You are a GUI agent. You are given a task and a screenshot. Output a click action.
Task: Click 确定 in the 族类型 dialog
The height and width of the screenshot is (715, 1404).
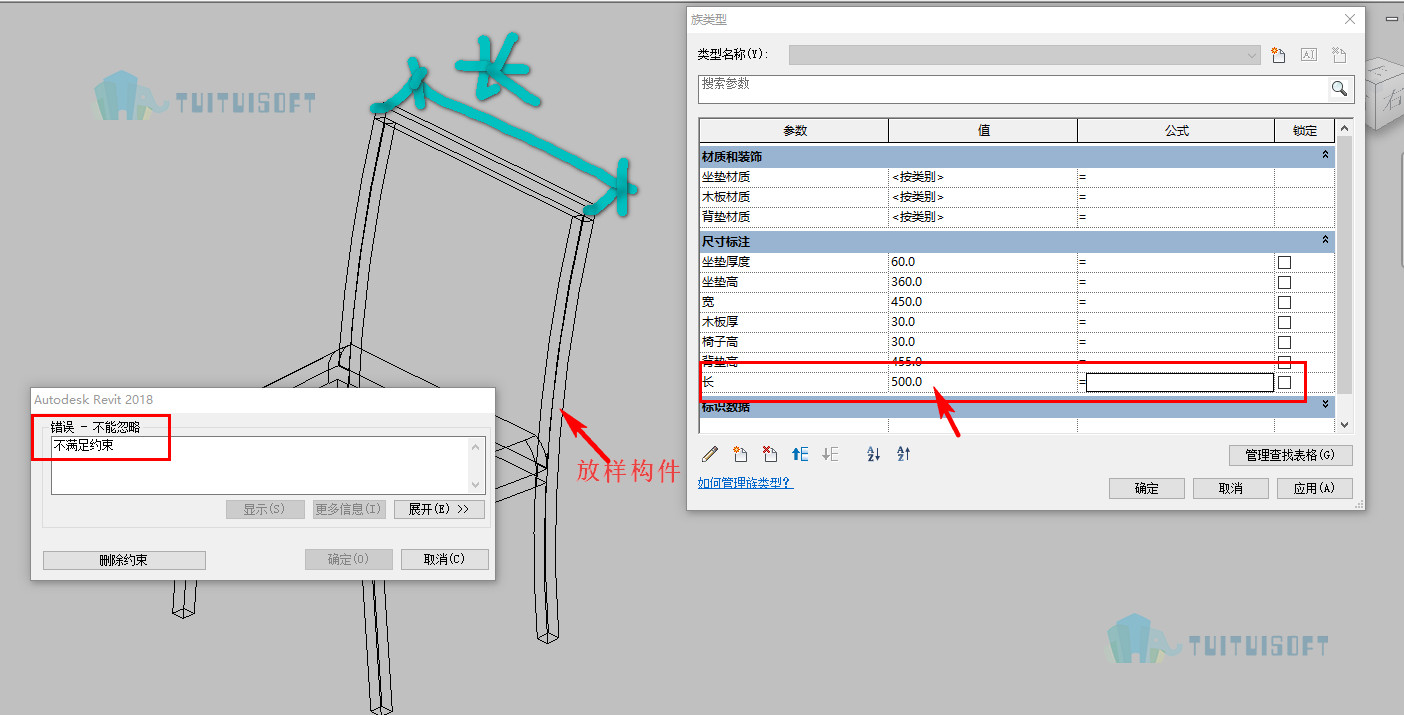[x=1147, y=488]
